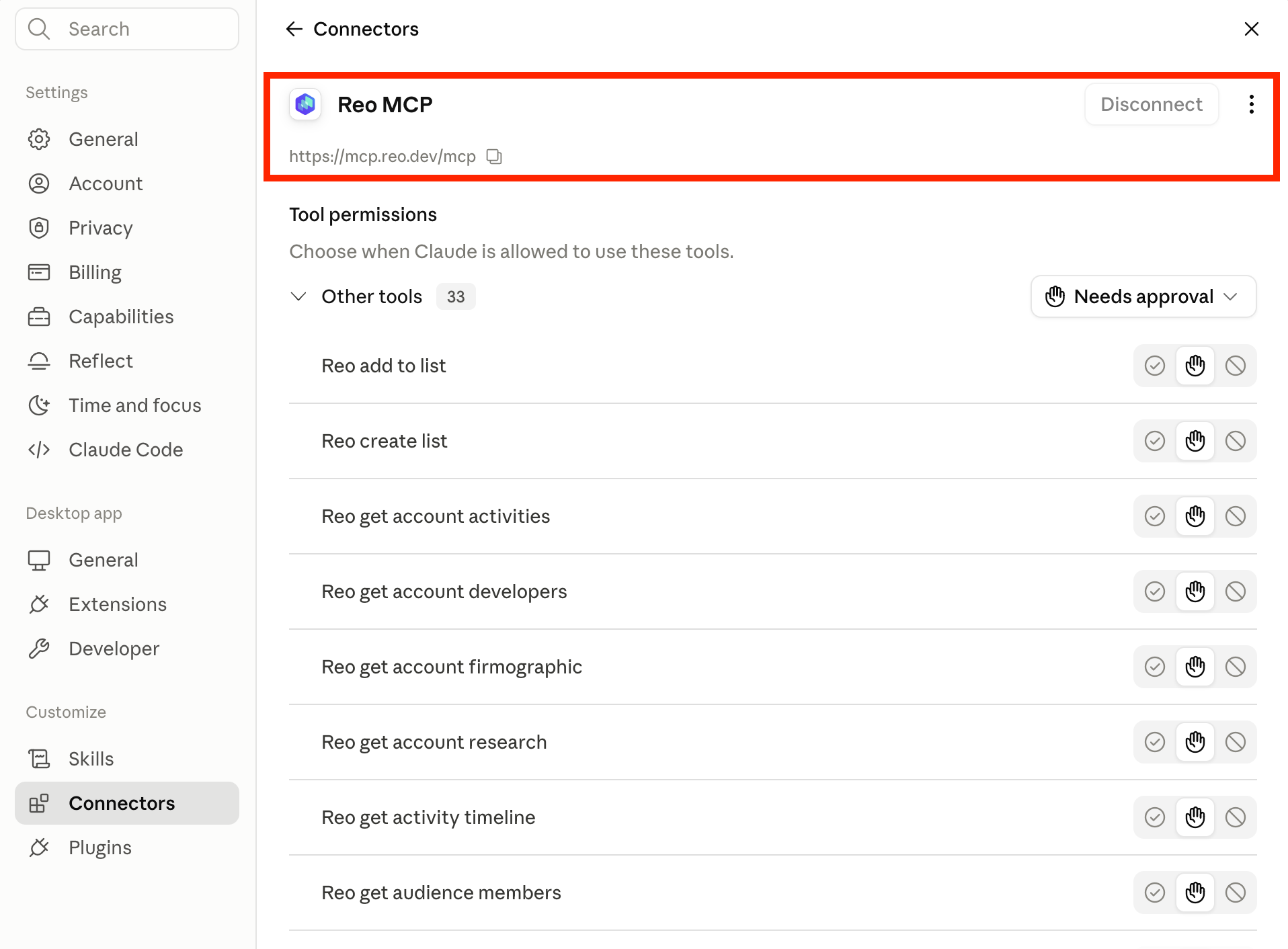Open the Time and focus page
Image resolution: width=1288 pixels, height=949 pixels.
pos(127,405)
